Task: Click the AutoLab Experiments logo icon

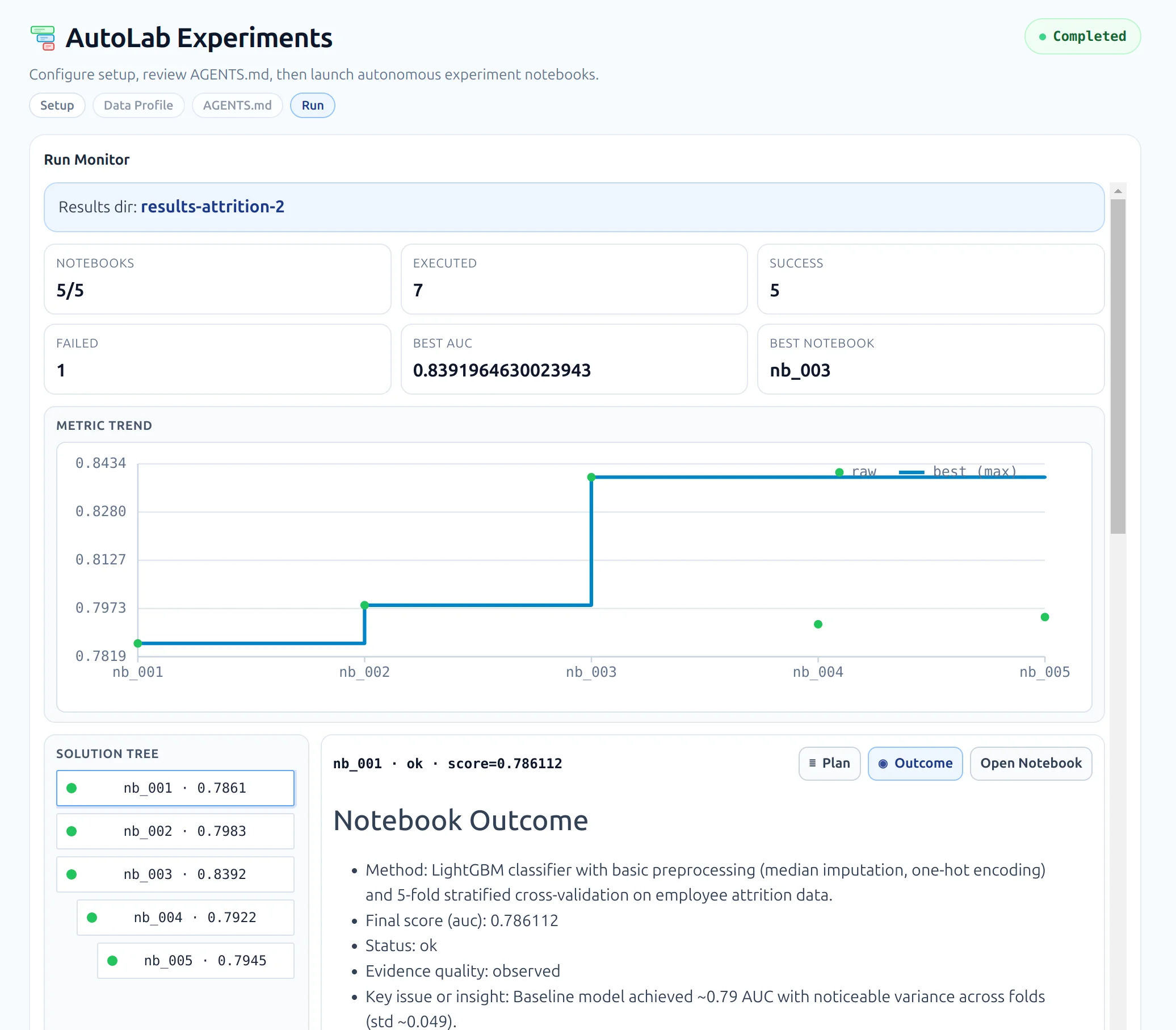Action: tap(43, 37)
